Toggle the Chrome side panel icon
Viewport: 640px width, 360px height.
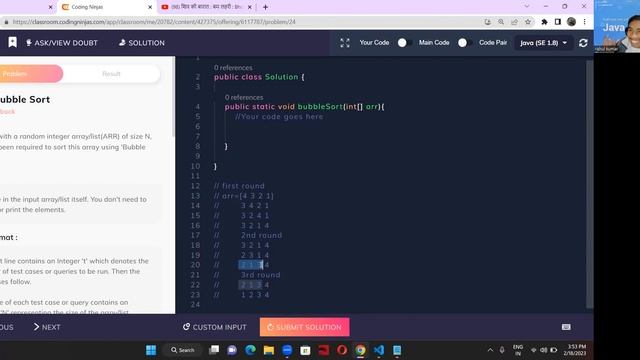(558, 22)
